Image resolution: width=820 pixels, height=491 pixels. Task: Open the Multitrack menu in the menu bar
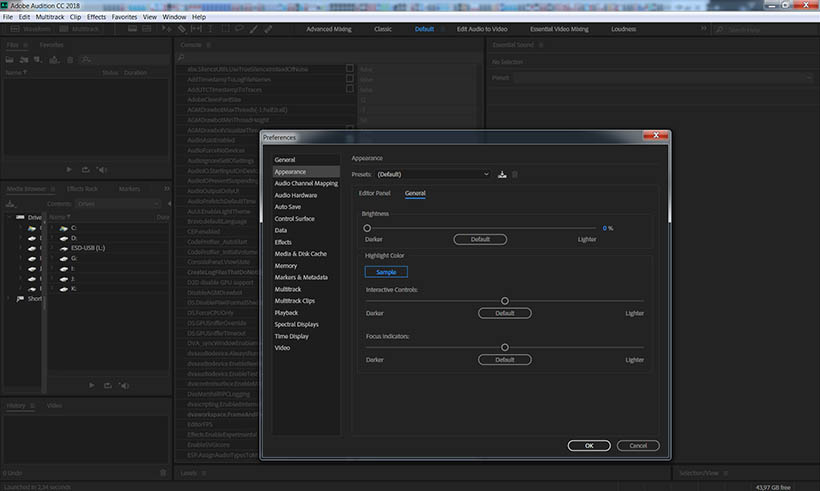coord(50,17)
